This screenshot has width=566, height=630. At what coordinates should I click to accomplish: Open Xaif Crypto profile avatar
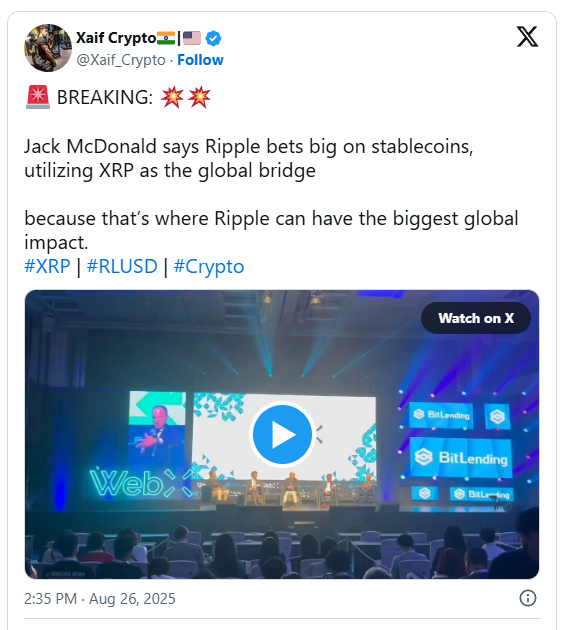tap(48, 48)
